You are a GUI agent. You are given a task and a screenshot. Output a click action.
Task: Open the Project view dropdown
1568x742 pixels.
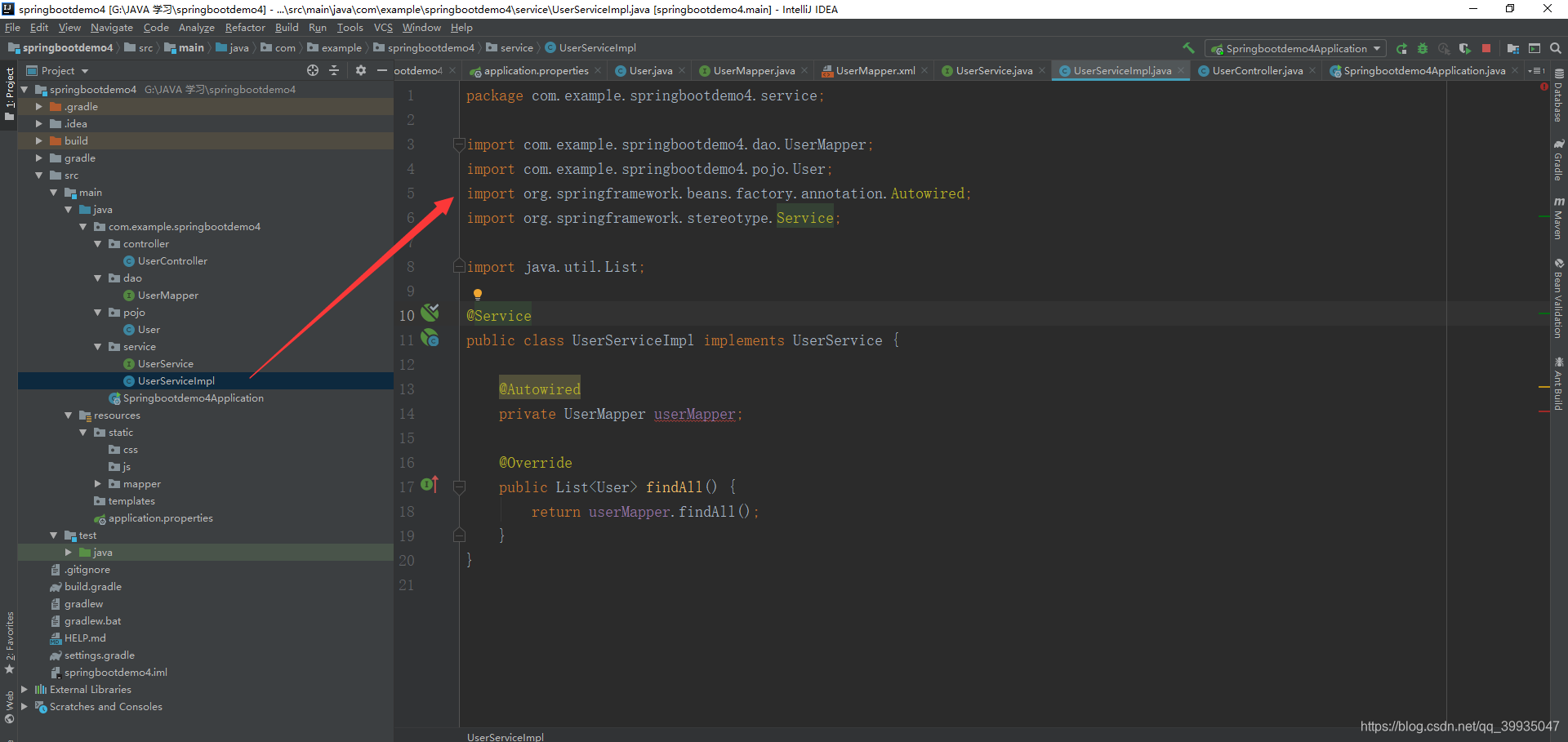pyautogui.click(x=57, y=71)
